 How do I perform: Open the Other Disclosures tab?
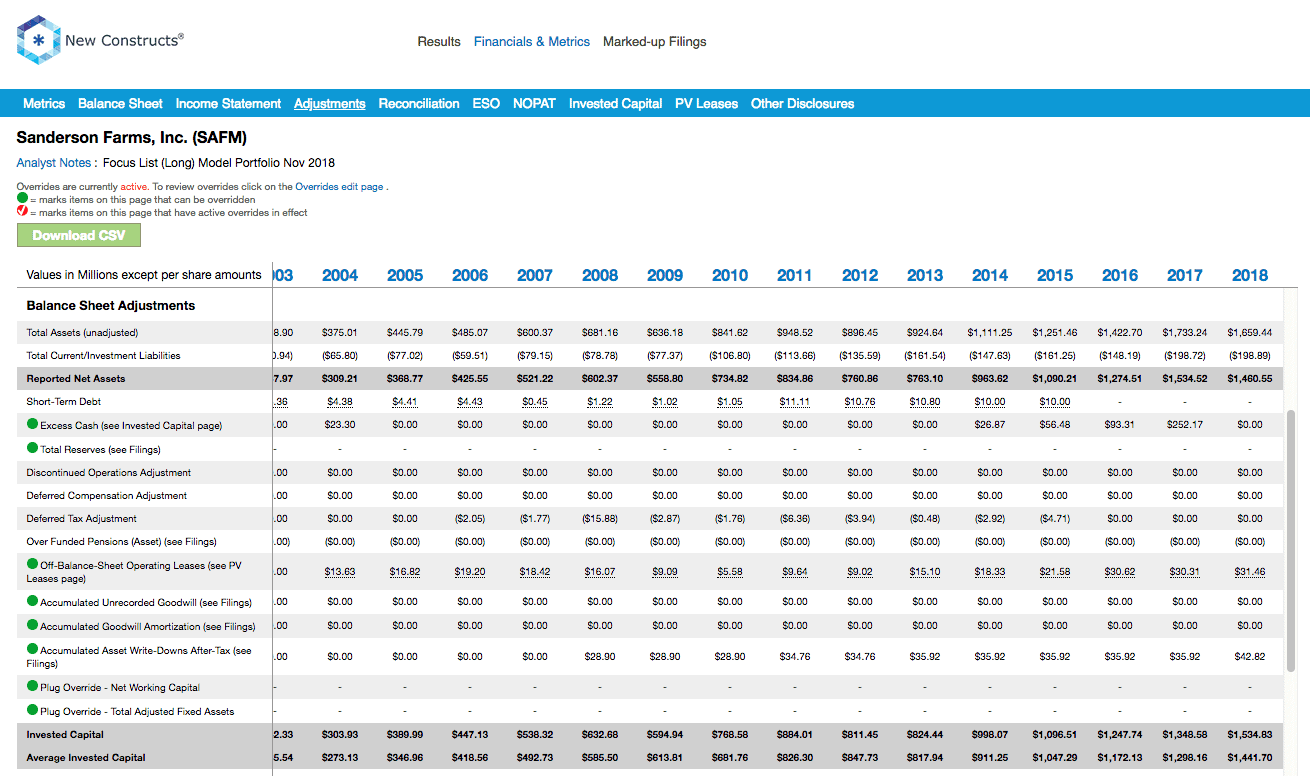click(x=803, y=103)
